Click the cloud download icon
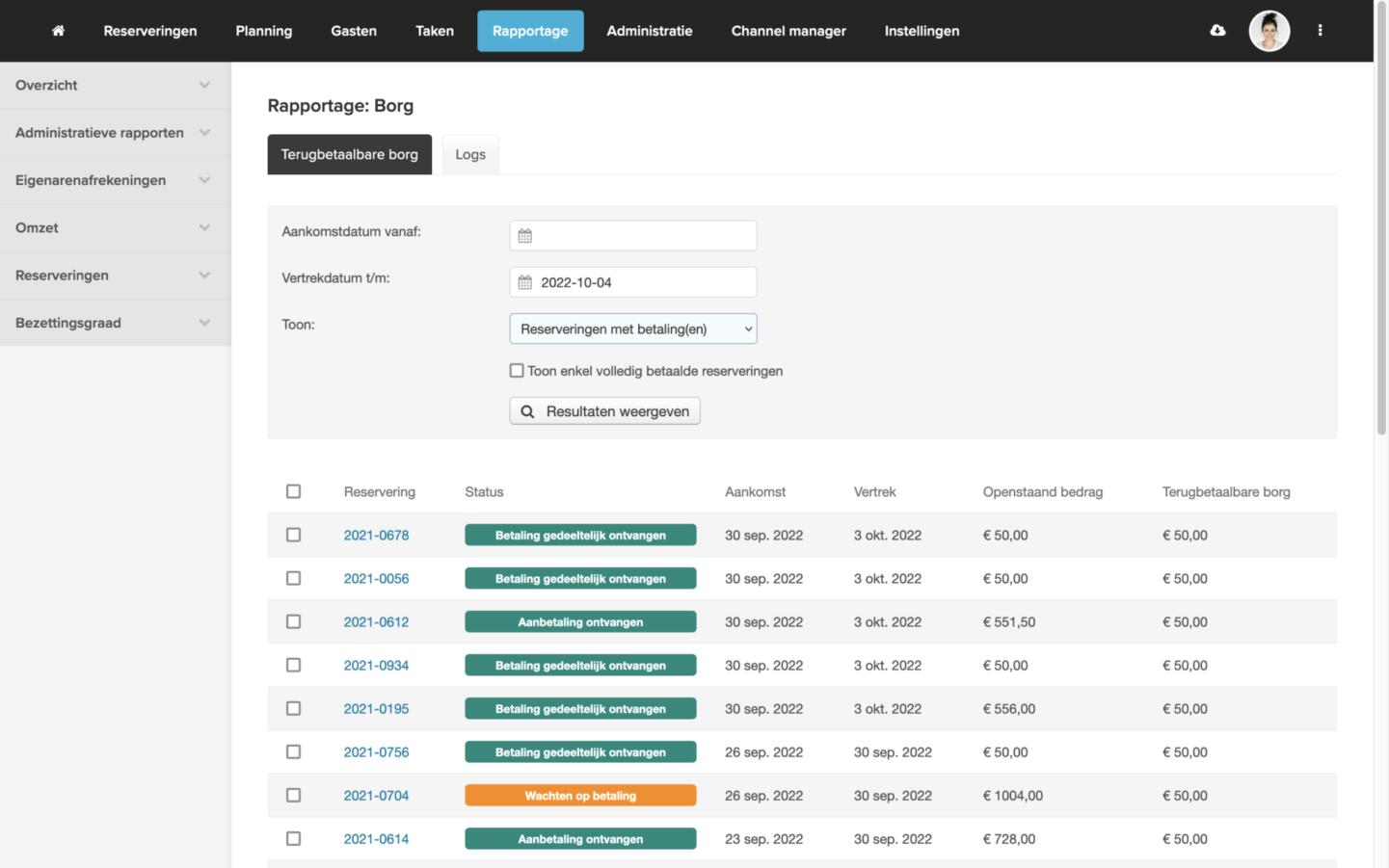 [x=1217, y=31]
